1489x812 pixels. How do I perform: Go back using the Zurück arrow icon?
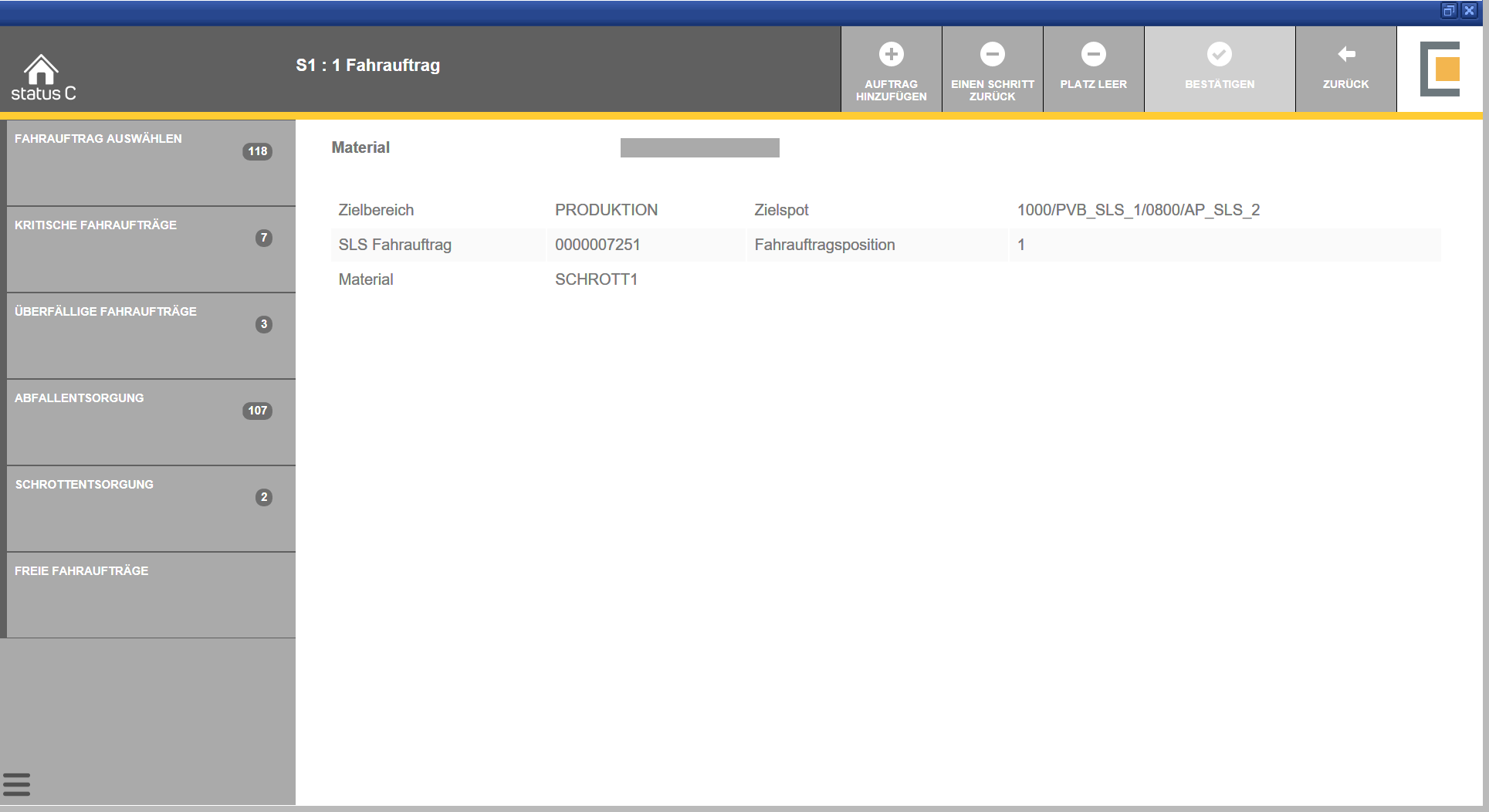[x=1345, y=54]
